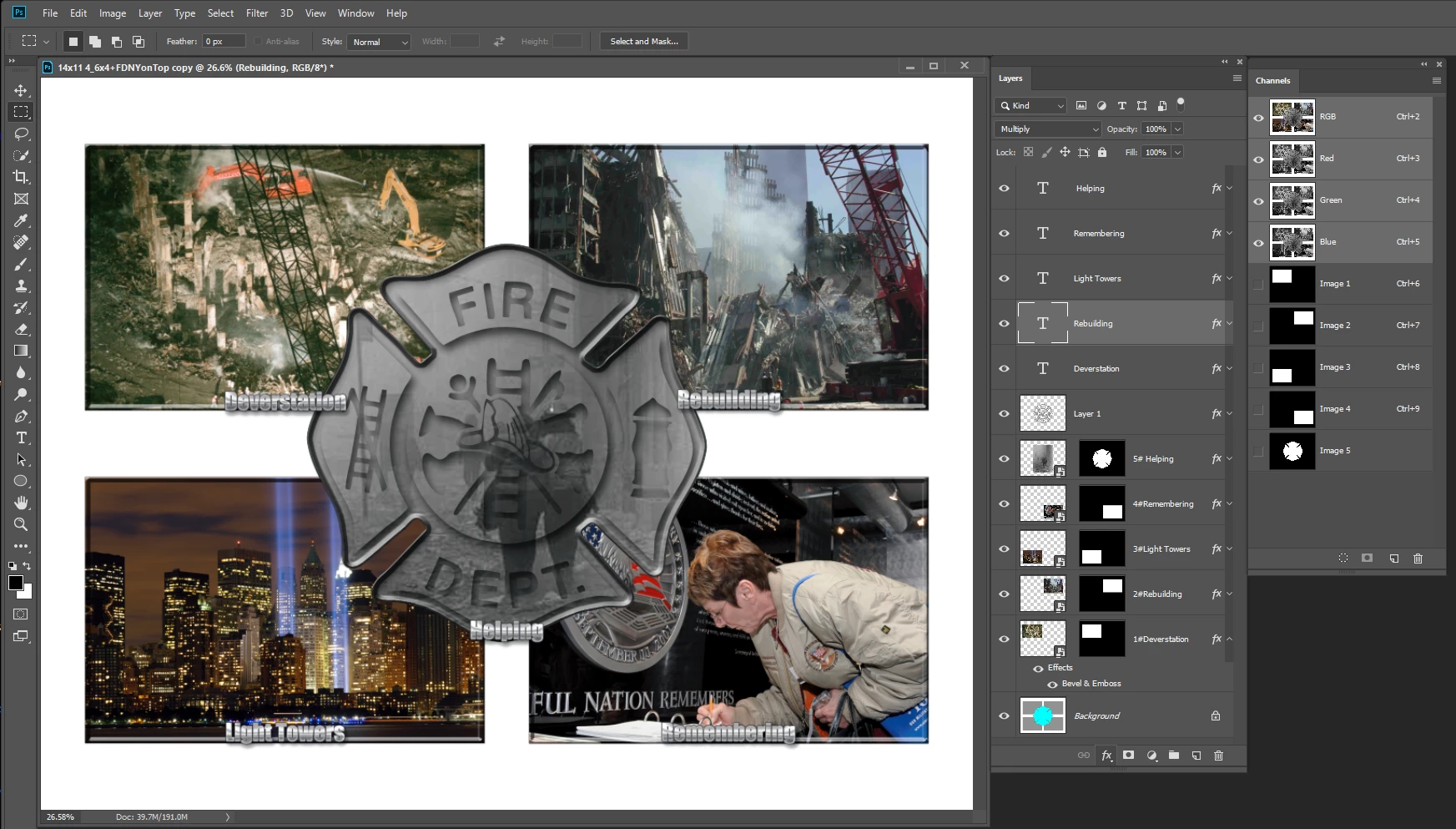Hide the Layer 1 layer
Screen dimensions: 1456x829
pyautogui.click(x=1005, y=414)
